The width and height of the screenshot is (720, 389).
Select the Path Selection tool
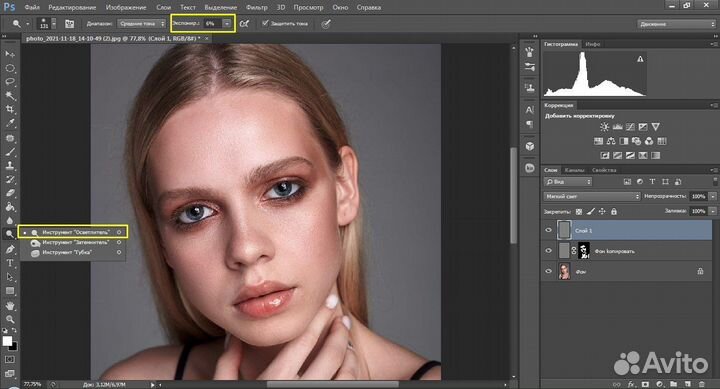[10, 277]
